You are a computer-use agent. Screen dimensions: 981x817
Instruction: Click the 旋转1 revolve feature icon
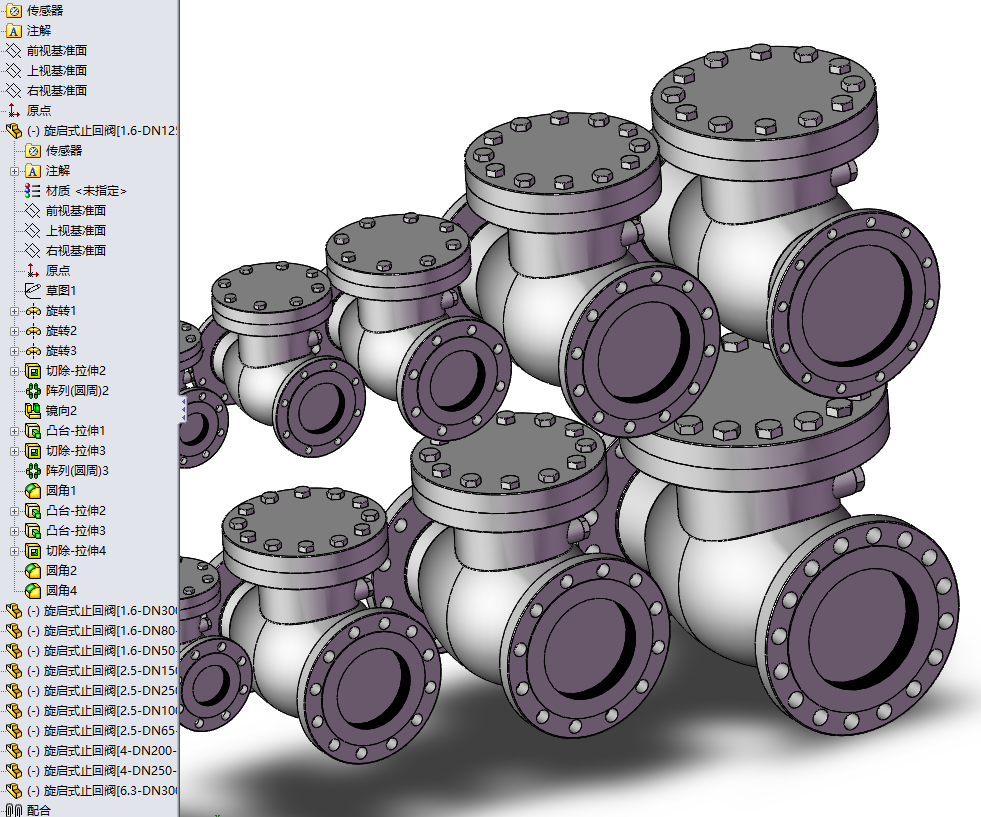(33, 311)
